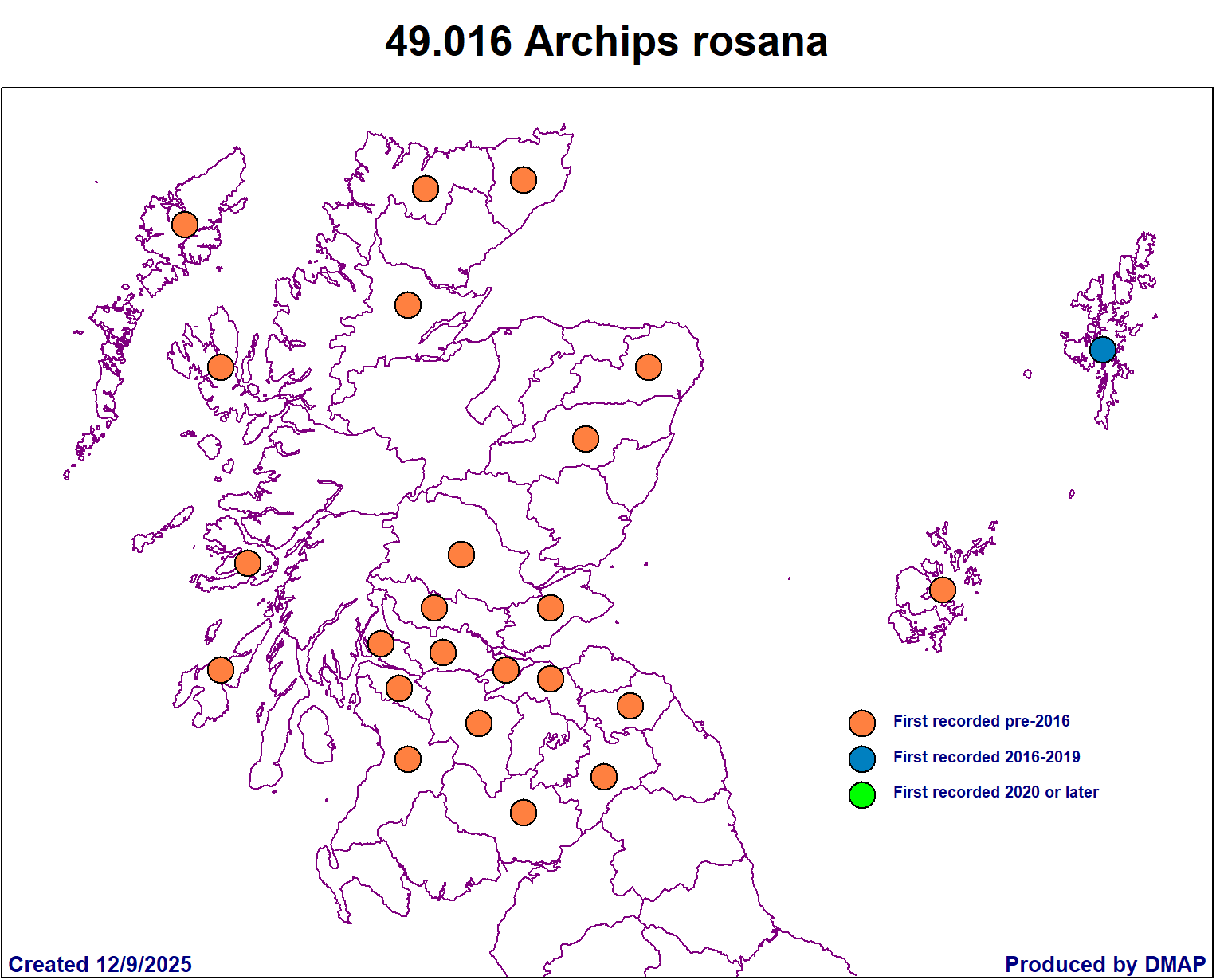This screenshot has height=980, width=1216.
Task: Click the '49.016 Archips rosana' map title
Action: coord(606,41)
